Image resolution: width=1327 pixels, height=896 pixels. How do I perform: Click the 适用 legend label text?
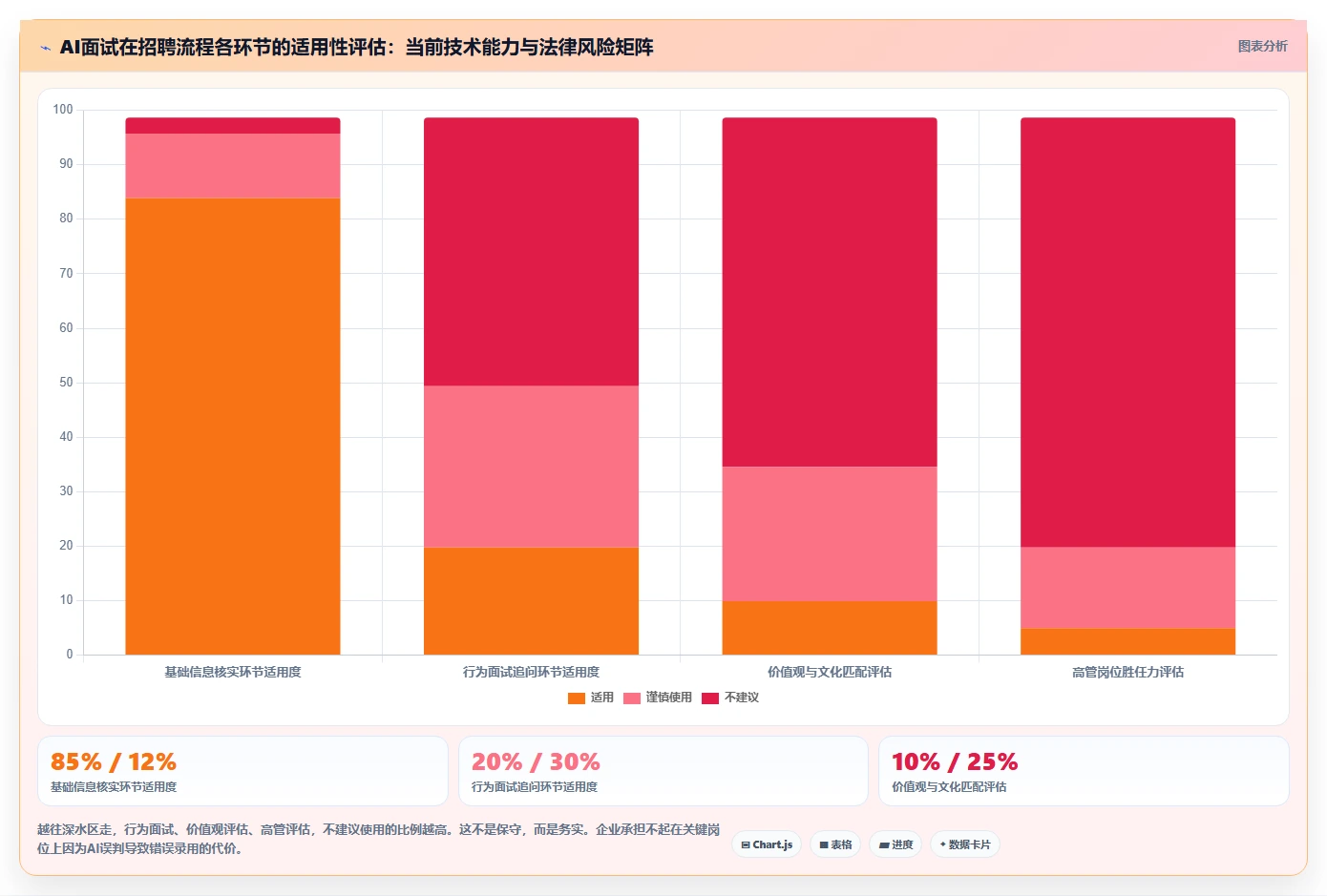[x=602, y=698]
